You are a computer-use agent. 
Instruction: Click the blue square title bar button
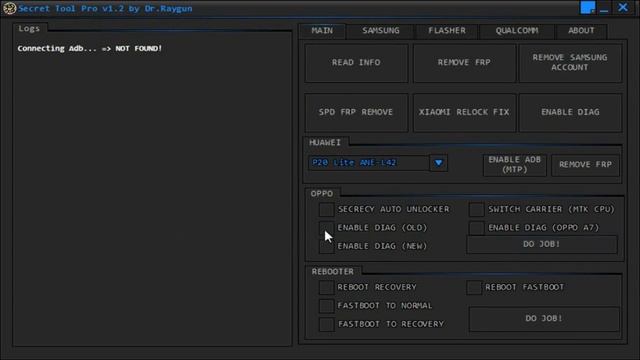pyautogui.click(x=587, y=7)
